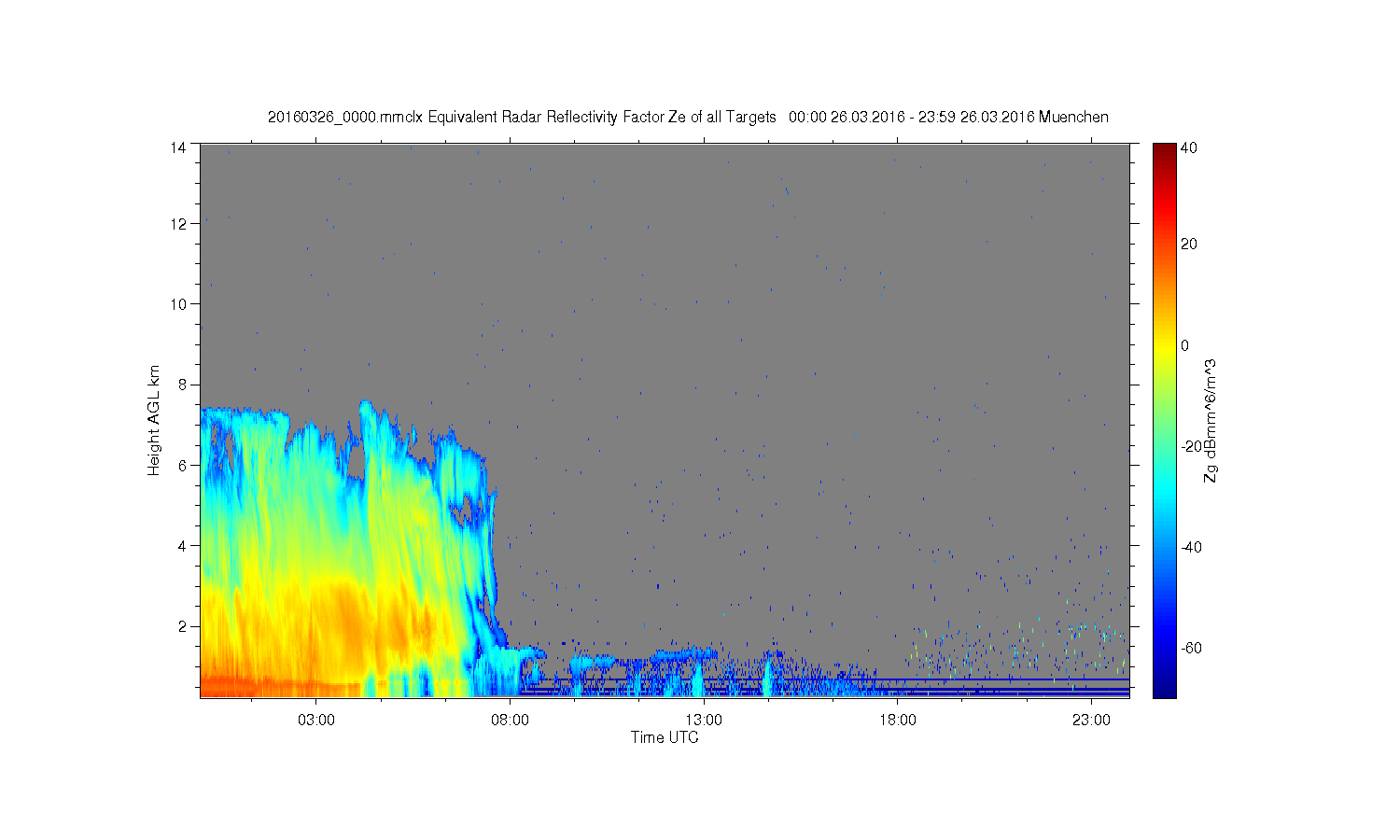The height and width of the screenshot is (840, 1400).
Task: Click the 'Zg dBmm^6/m^3' colorbar title
Action: [x=1211, y=420]
